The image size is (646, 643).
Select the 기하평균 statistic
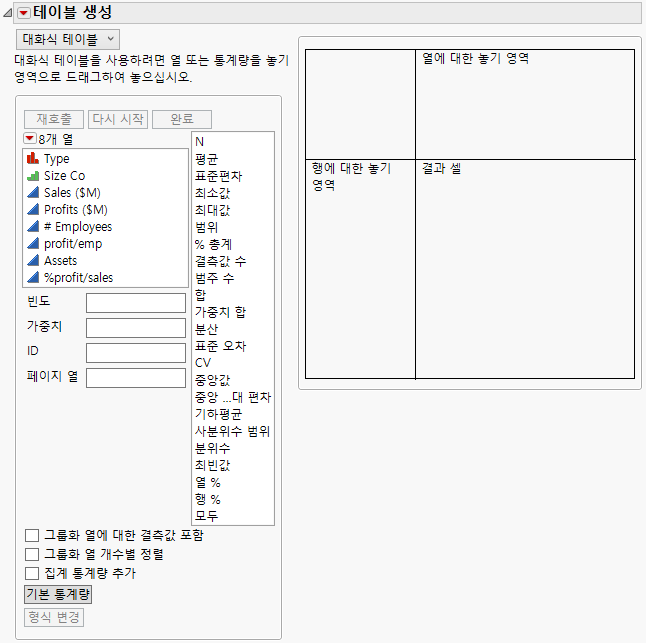(218, 414)
